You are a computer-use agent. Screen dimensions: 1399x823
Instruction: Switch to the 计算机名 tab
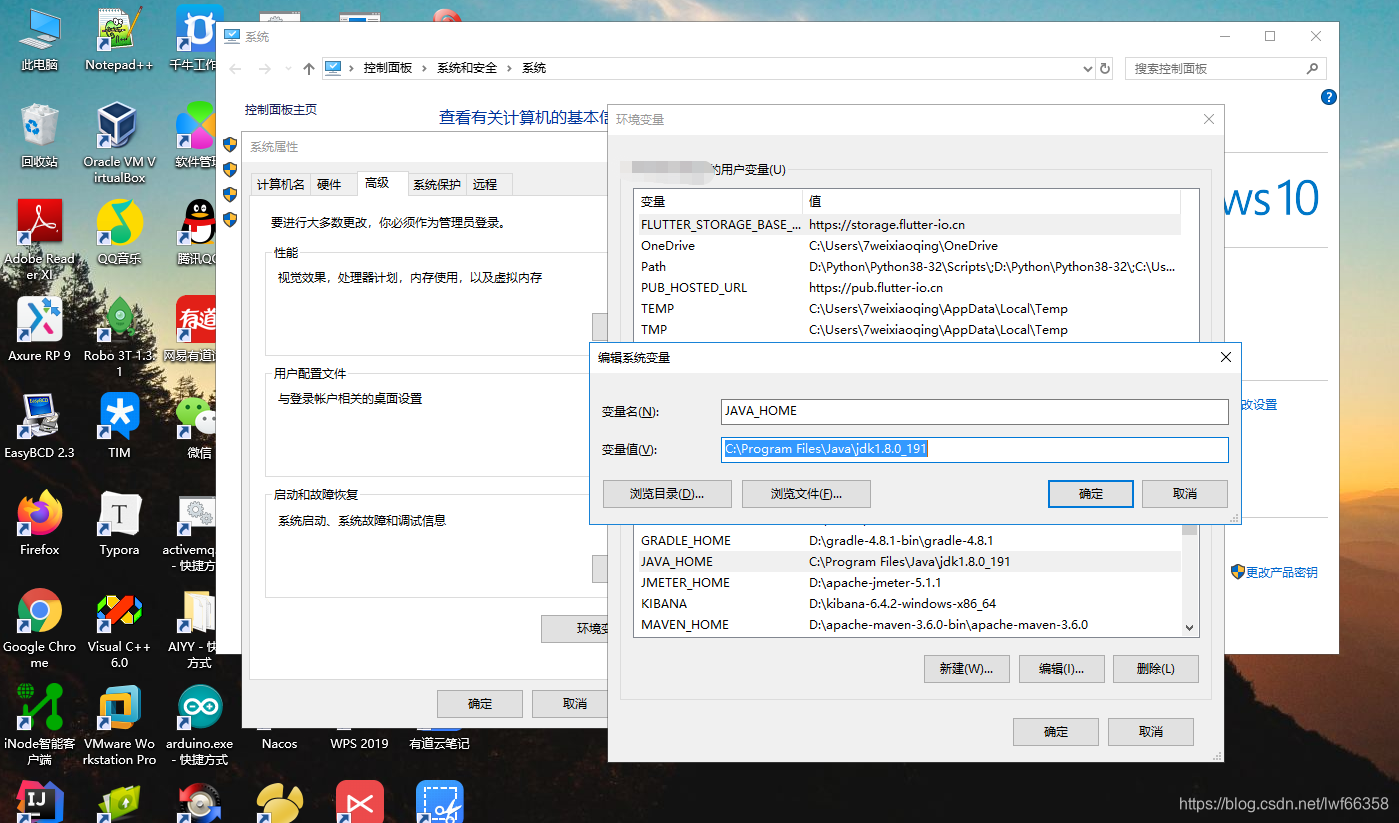(280, 184)
